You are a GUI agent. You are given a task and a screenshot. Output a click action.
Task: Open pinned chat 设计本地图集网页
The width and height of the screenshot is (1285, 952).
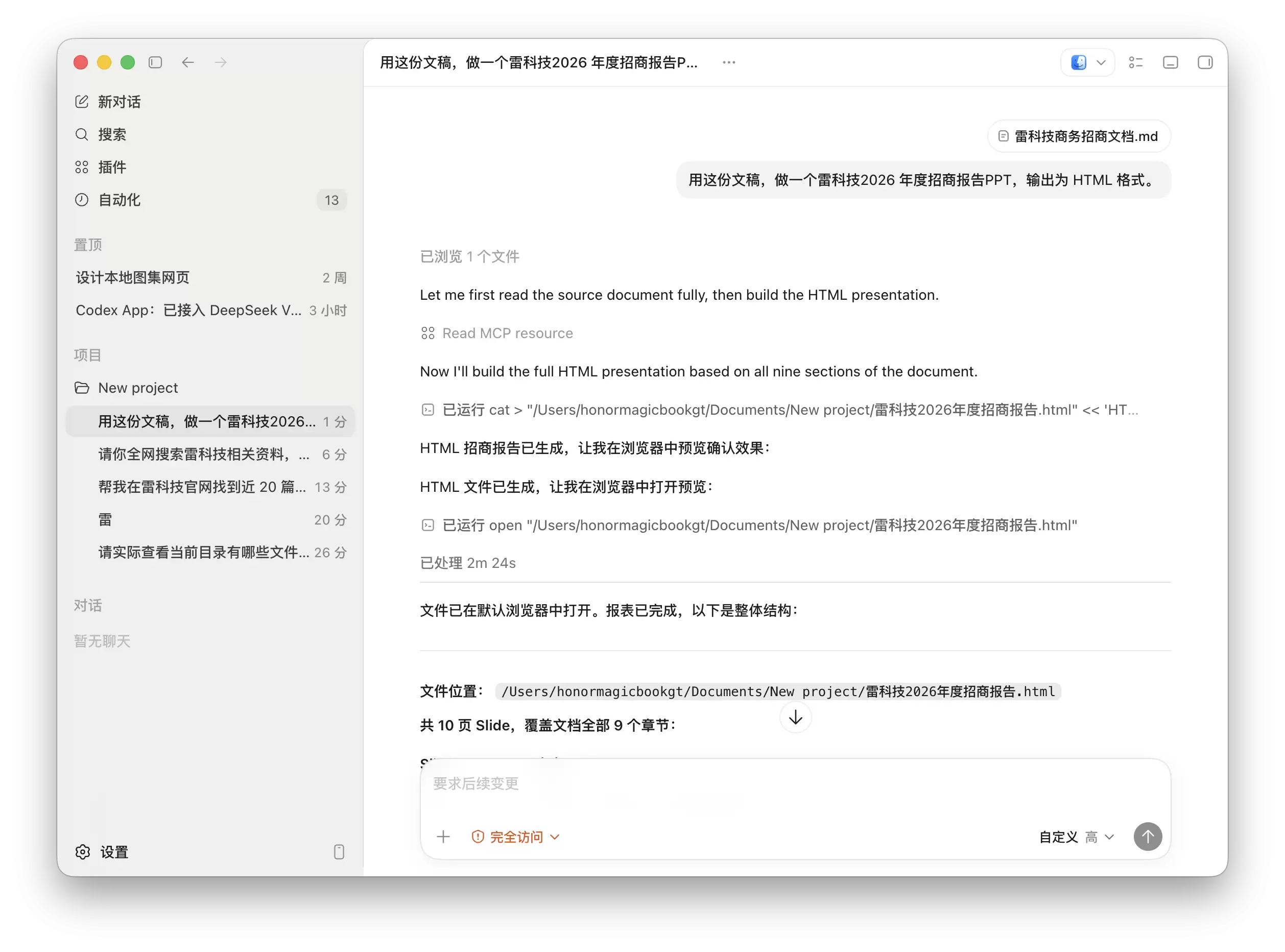[210, 278]
